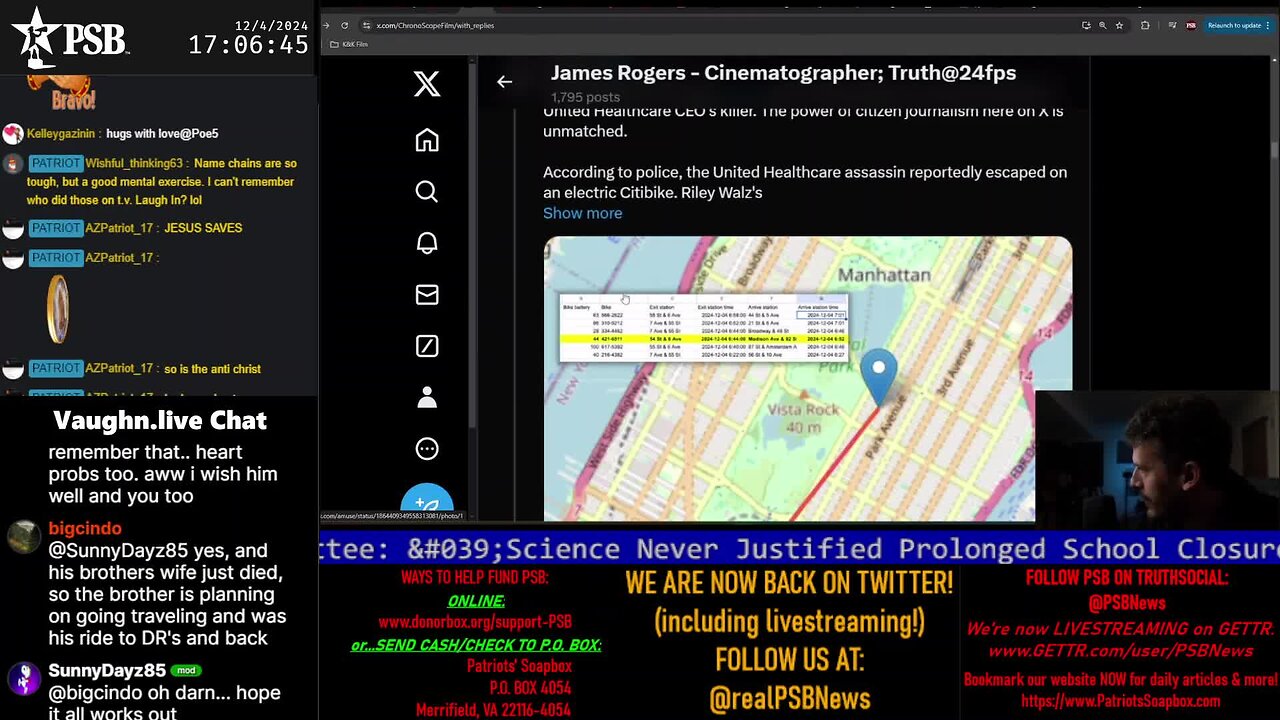
Task: Click bigcindo avatar in Vaughn chat
Action: [x=23, y=538]
